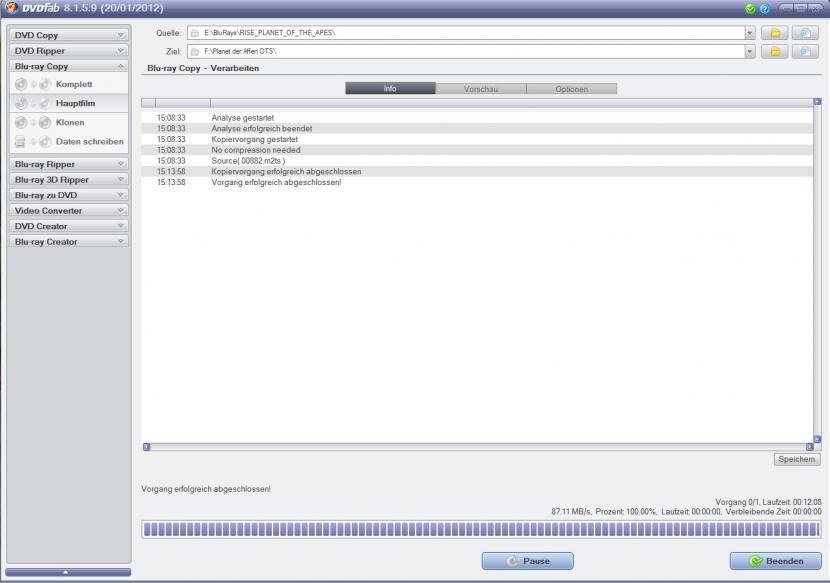This screenshot has width=830, height=583.
Task: Click the 'Vorgang 0/1, Laufzeit 00:12:08' text
Action: (x=769, y=501)
